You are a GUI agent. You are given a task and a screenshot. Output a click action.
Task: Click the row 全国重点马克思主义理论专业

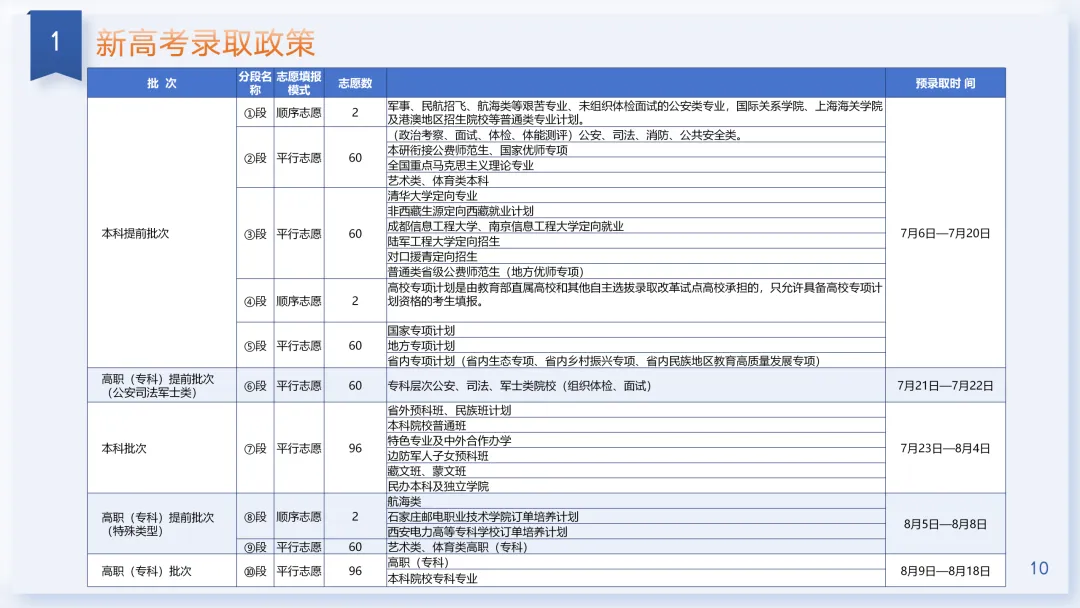[636, 165]
